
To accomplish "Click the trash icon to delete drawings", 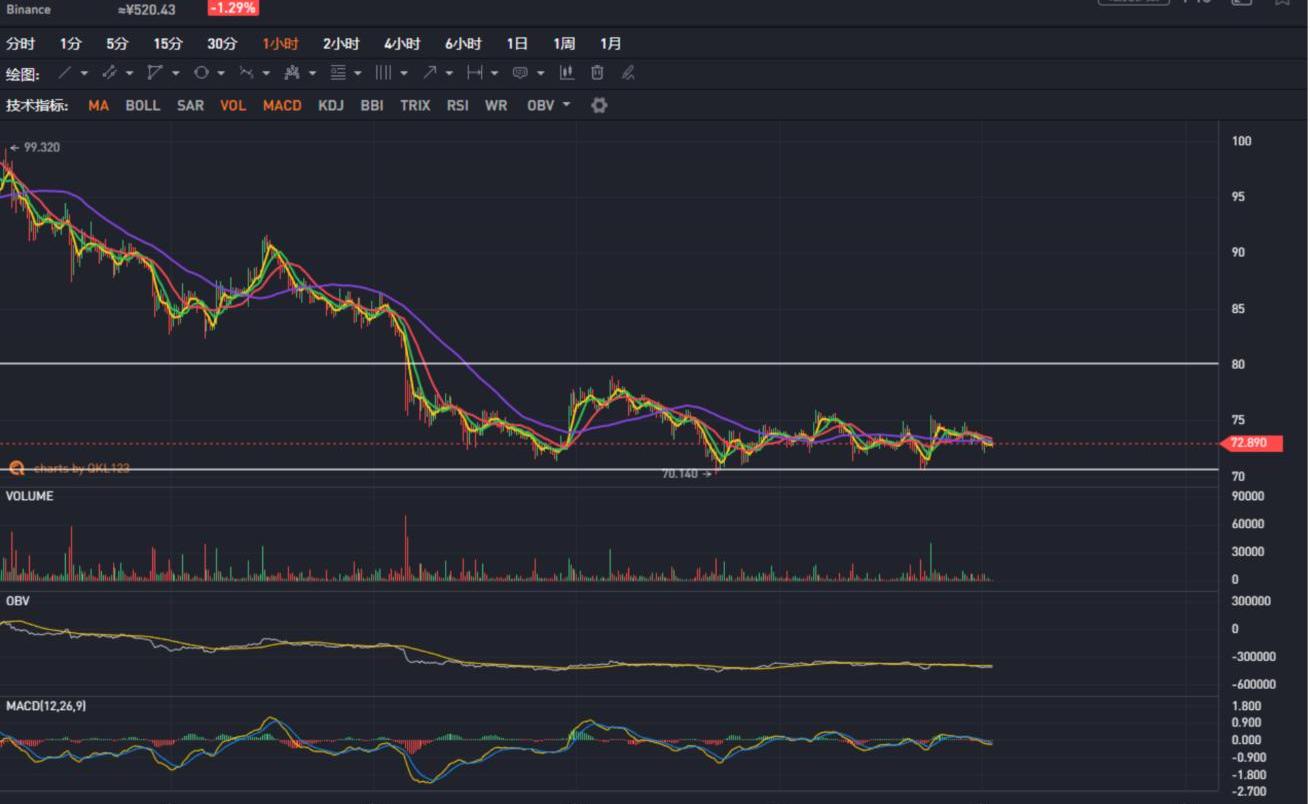I will coord(597,73).
